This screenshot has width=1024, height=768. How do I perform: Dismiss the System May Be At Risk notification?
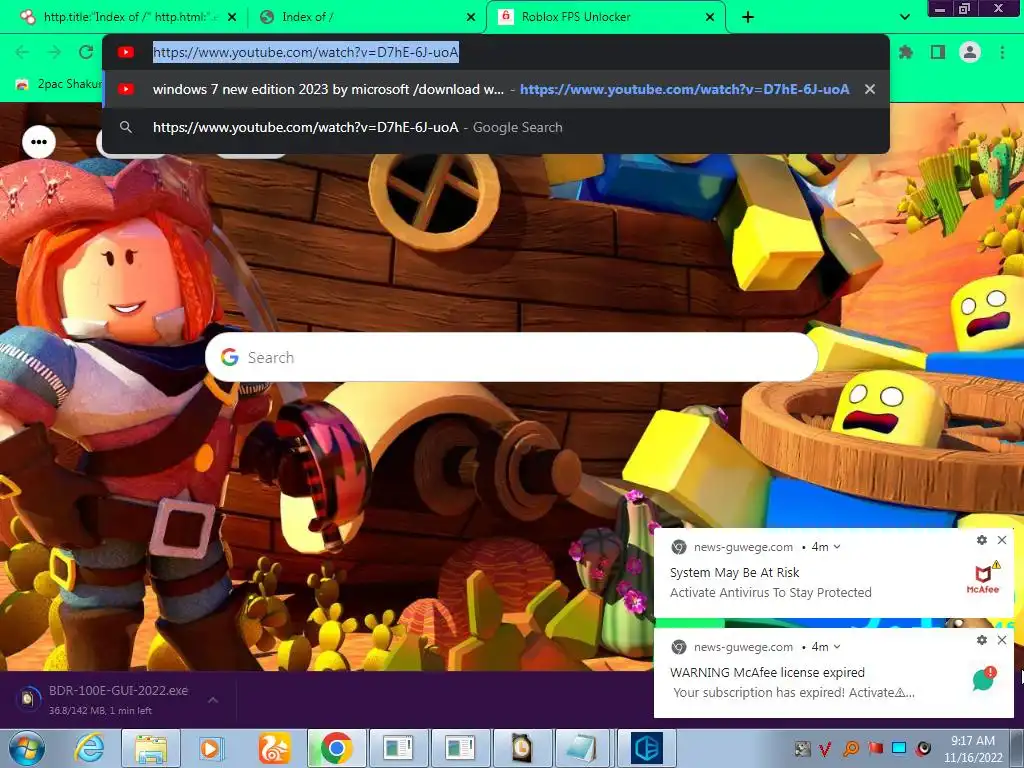(1002, 540)
